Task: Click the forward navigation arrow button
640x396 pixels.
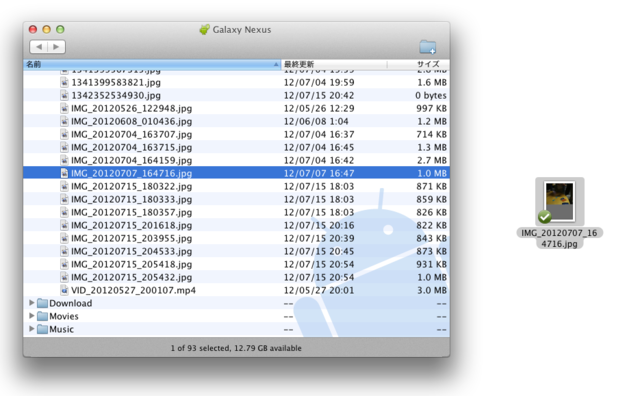Action: tap(56, 47)
